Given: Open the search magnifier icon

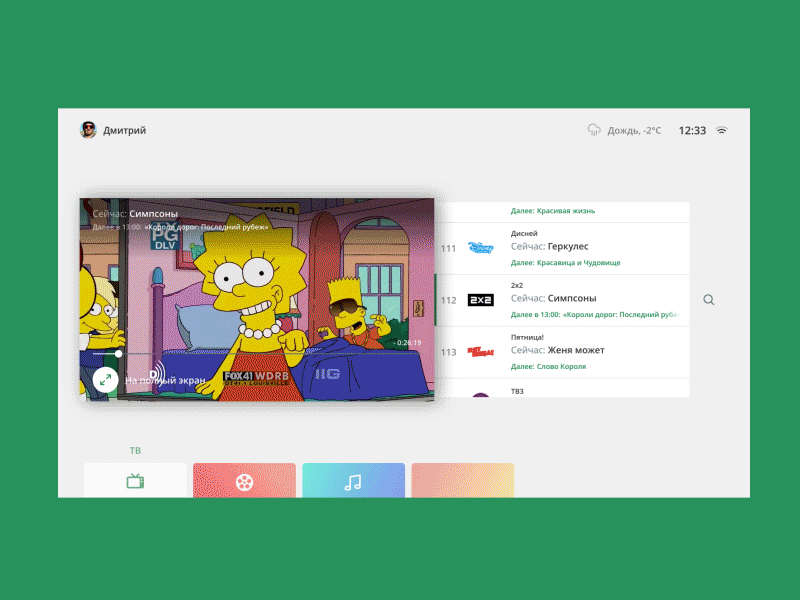Looking at the screenshot, I should pos(709,299).
